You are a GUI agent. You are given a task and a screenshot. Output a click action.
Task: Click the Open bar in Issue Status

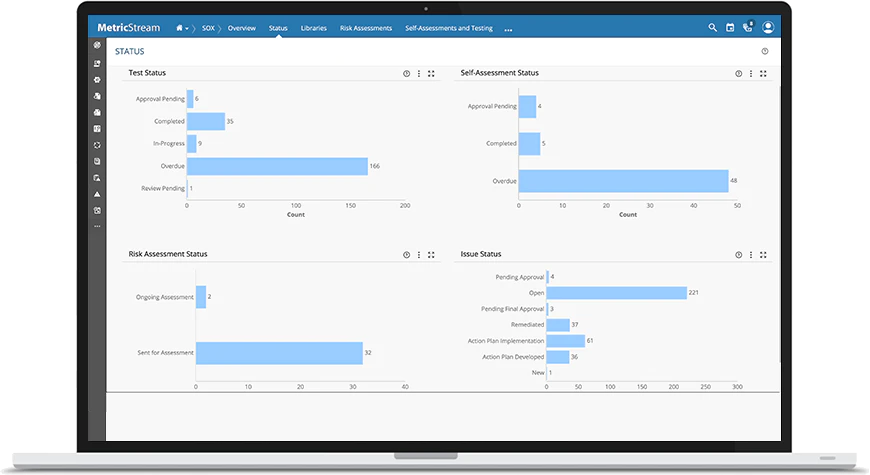pos(616,292)
